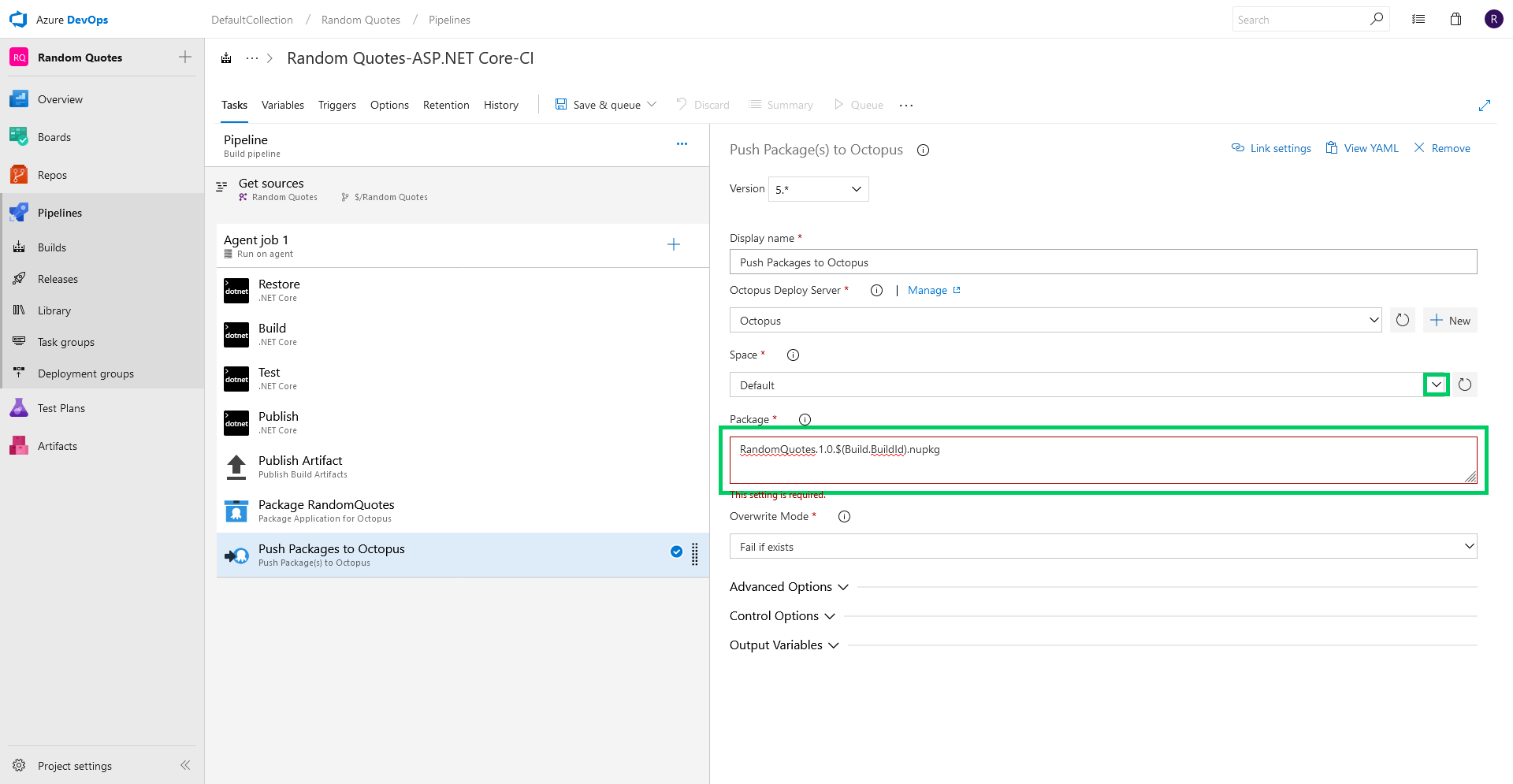This screenshot has width=1513, height=784.
Task: Switch to the History tab
Action: point(501,105)
